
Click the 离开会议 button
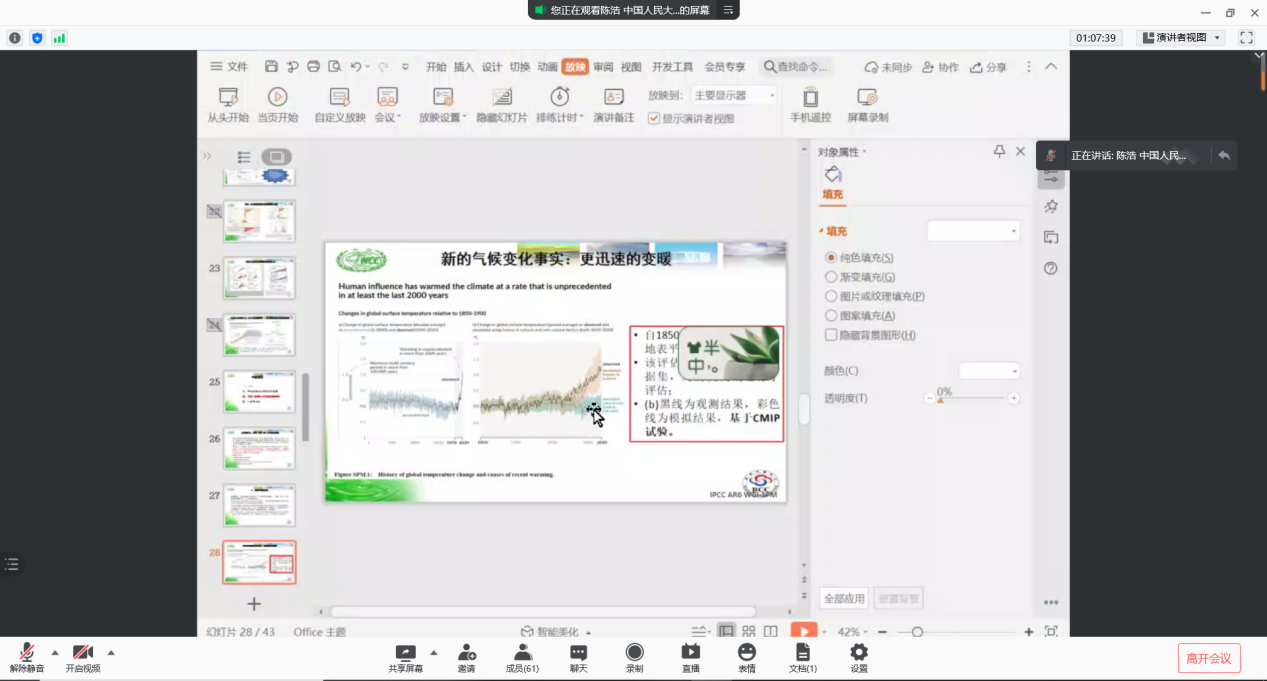pyautogui.click(x=1208, y=658)
